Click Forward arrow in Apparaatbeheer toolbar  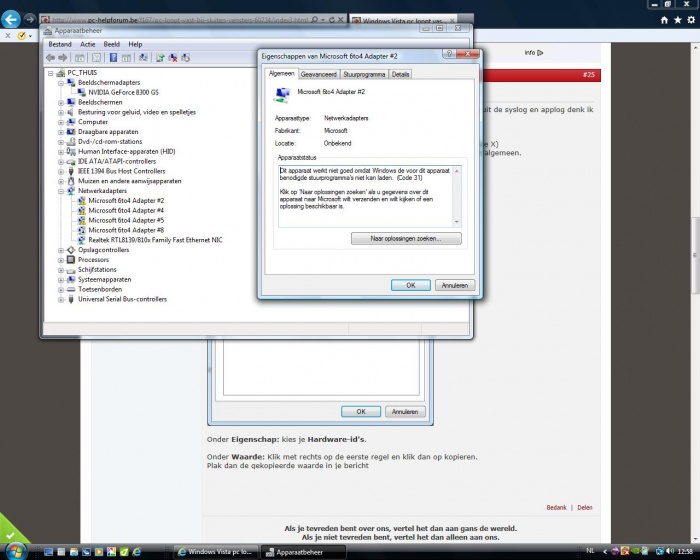(x=63, y=58)
